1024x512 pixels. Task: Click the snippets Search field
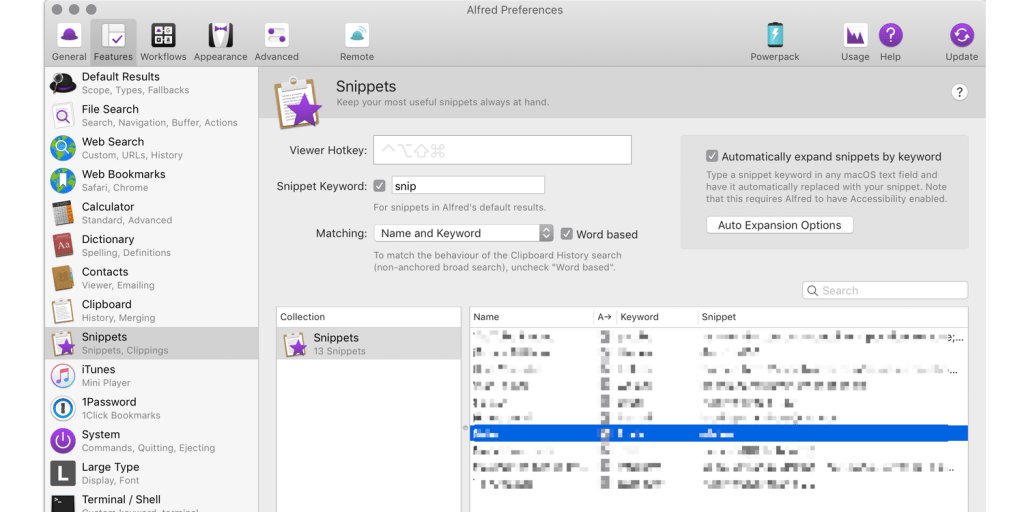(885, 291)
